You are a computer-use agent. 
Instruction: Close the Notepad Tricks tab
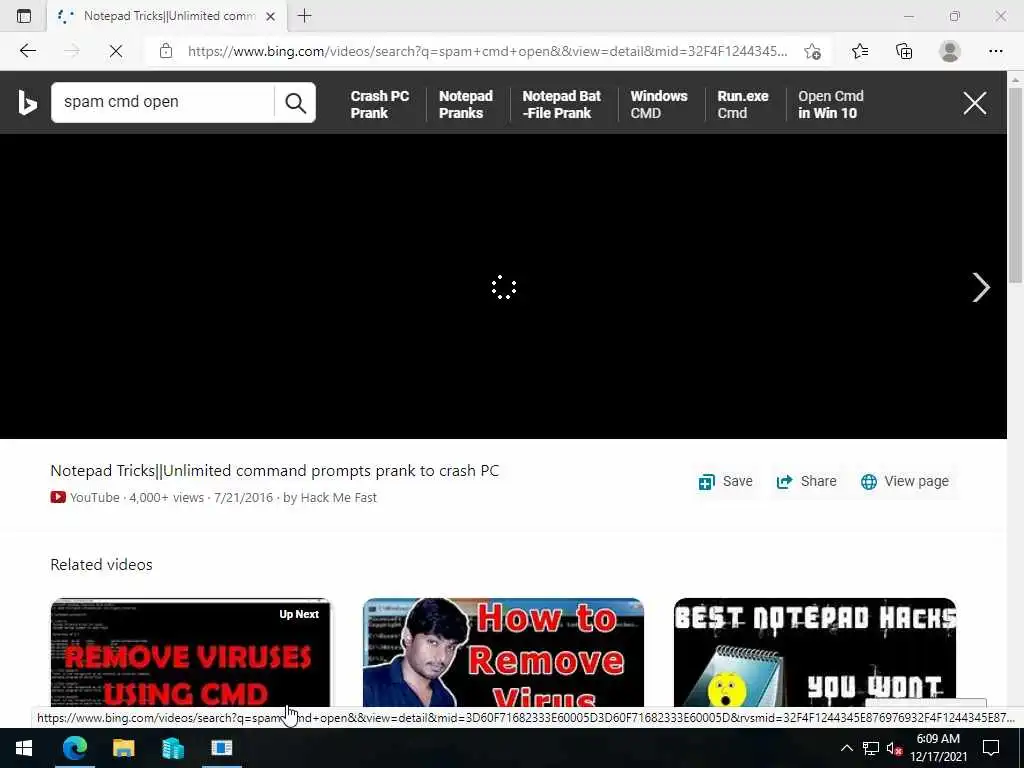point(270,16)
